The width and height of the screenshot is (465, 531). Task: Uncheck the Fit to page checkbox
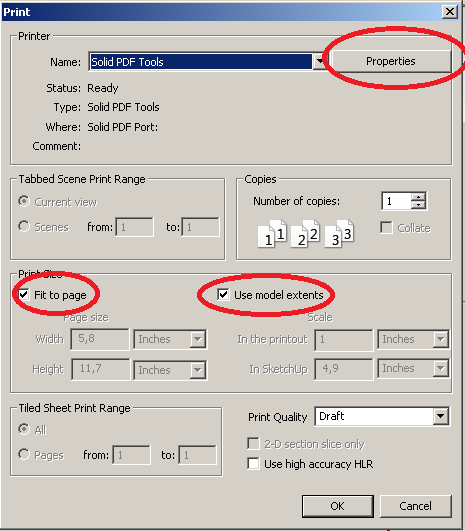(24, 294)
